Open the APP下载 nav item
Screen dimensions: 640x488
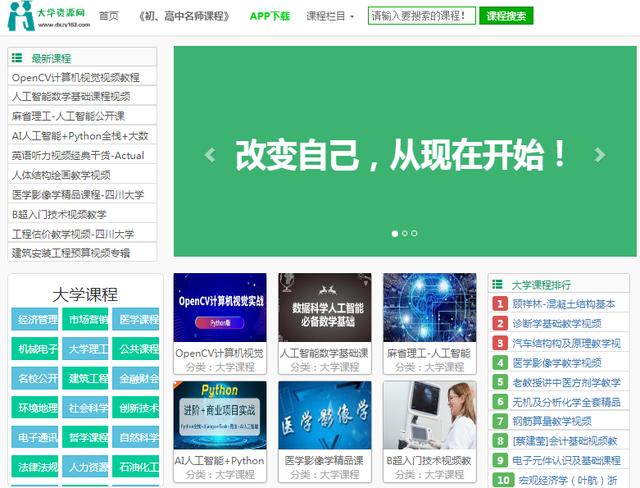click(269, 16)
